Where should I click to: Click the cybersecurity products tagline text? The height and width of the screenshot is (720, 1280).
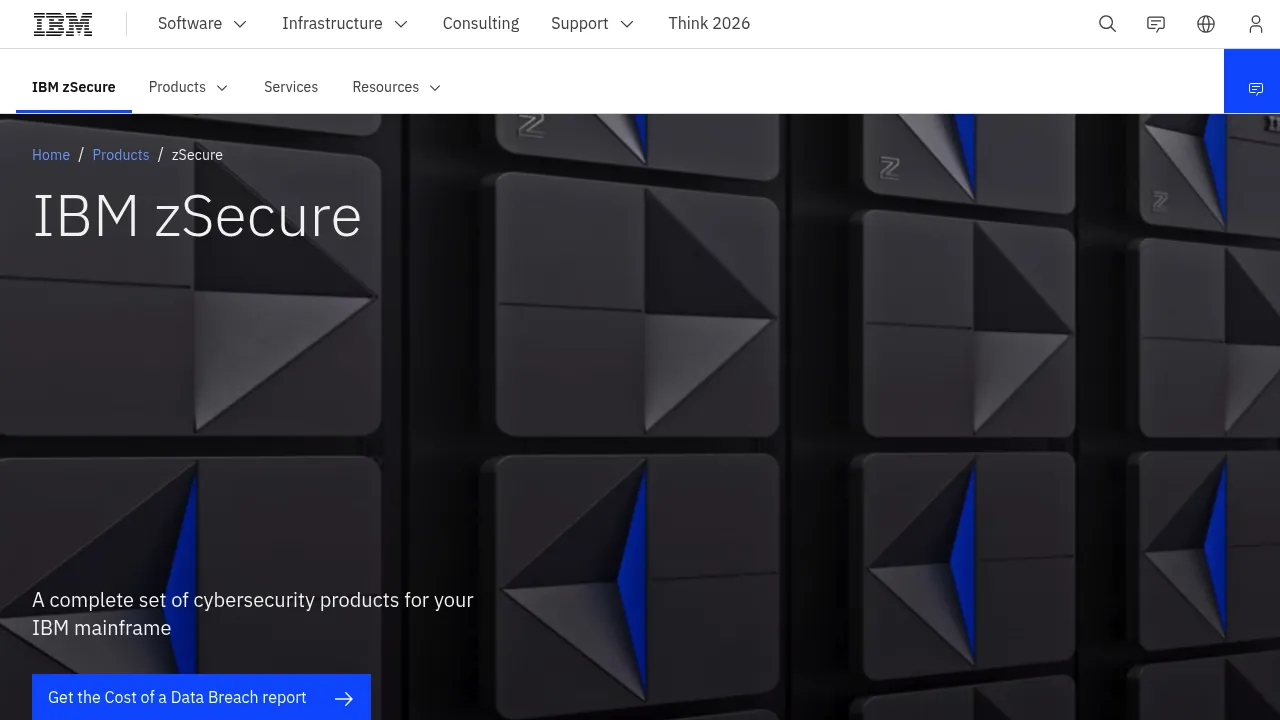pos(253,614)
